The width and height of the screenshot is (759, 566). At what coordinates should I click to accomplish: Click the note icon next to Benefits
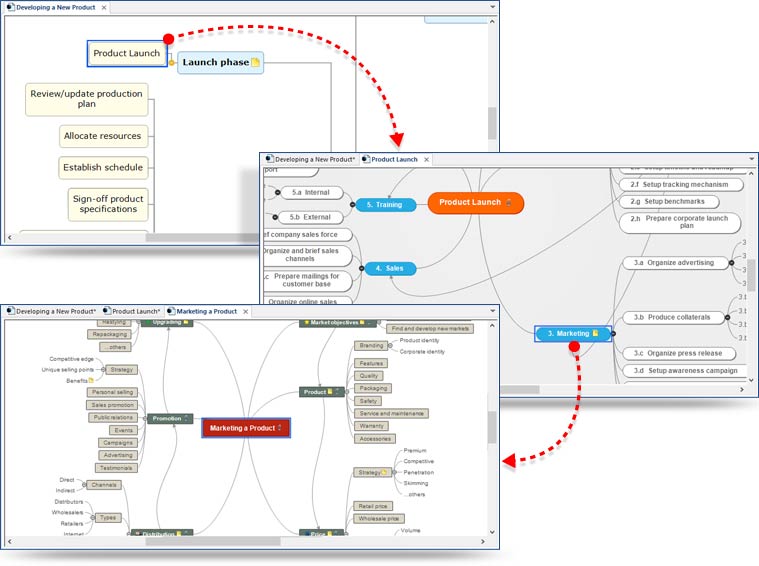91,381
